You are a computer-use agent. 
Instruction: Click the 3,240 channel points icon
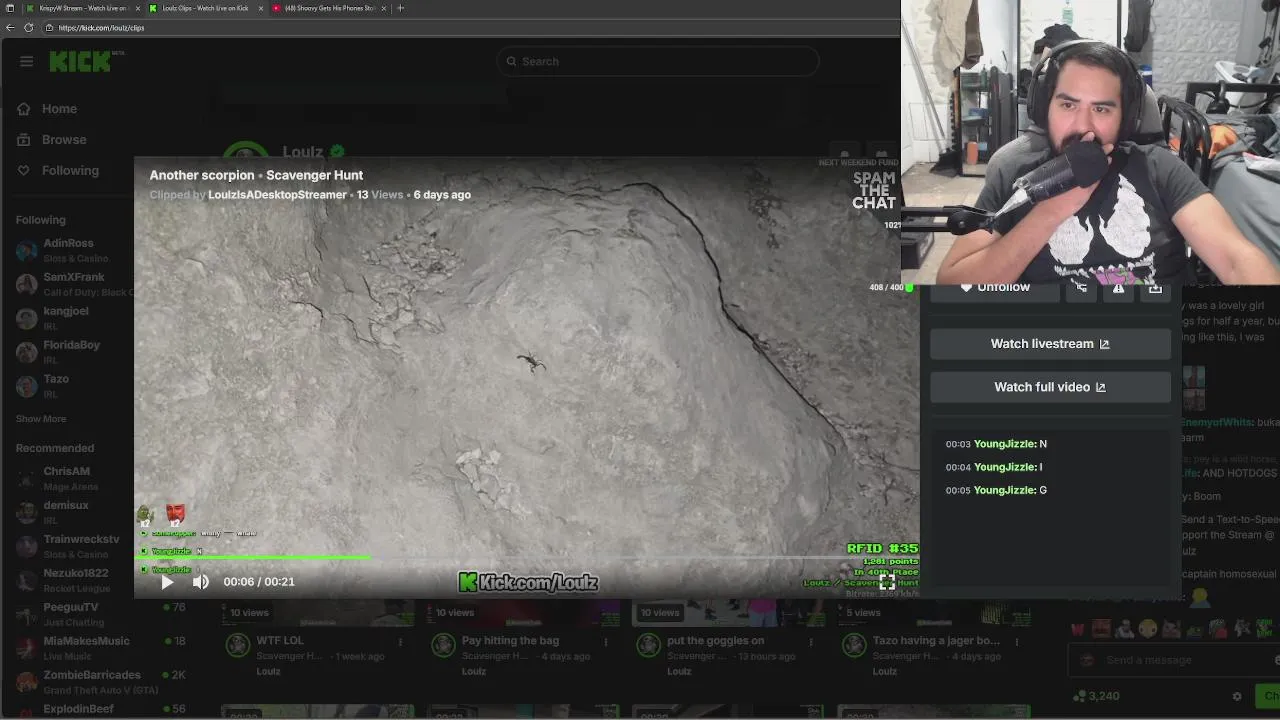pyautogui.click(x=1079, y=696)
